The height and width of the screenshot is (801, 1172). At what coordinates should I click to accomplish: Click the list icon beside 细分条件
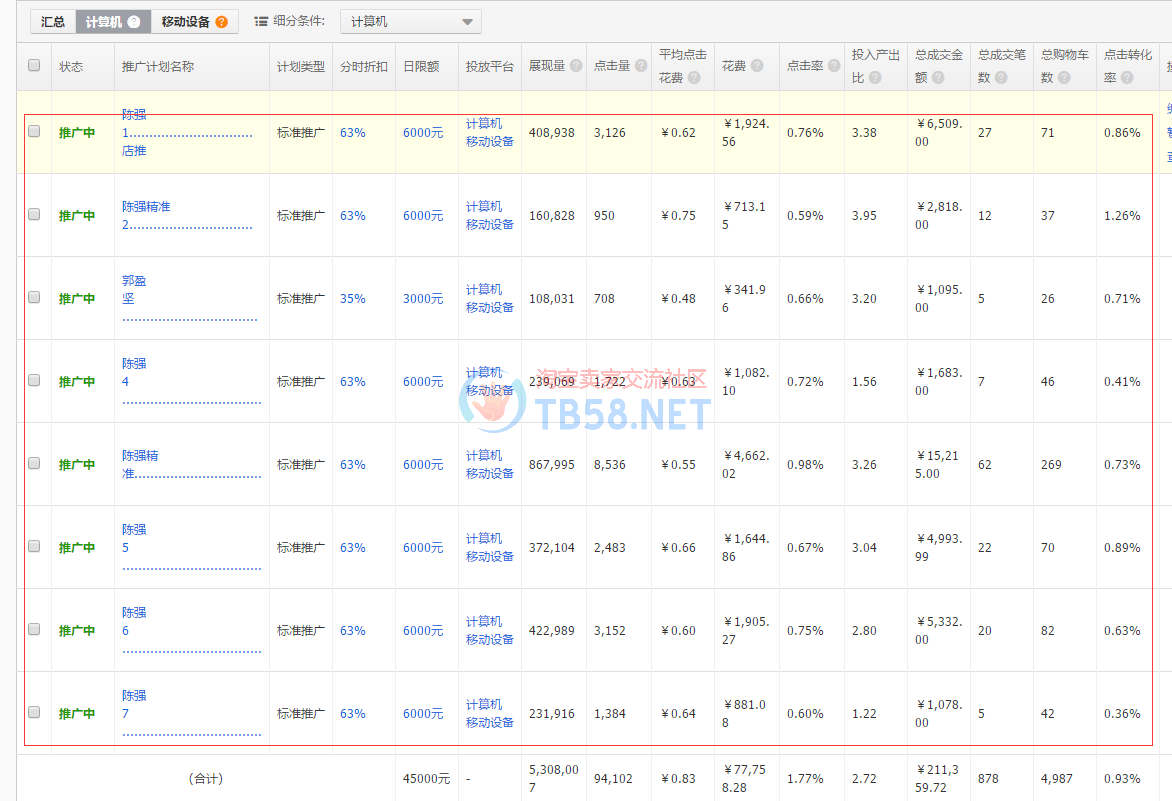coord(261,21)
